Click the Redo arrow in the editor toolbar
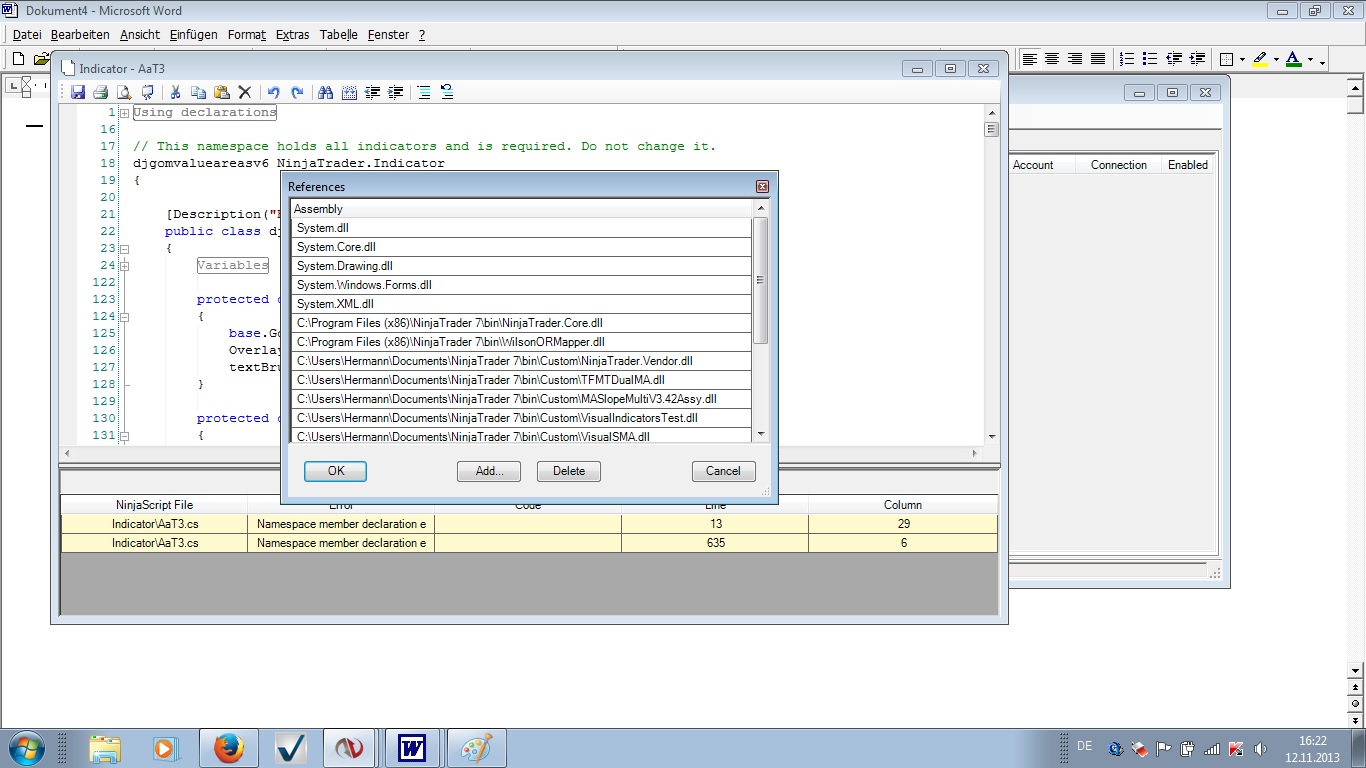 [x=297, y=92]
